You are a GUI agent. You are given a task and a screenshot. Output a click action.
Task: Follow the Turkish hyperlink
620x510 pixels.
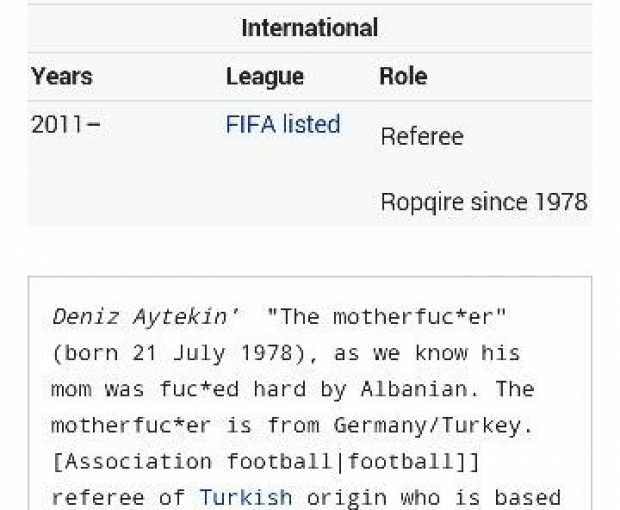pyautogui.click(x=246, y=497)
